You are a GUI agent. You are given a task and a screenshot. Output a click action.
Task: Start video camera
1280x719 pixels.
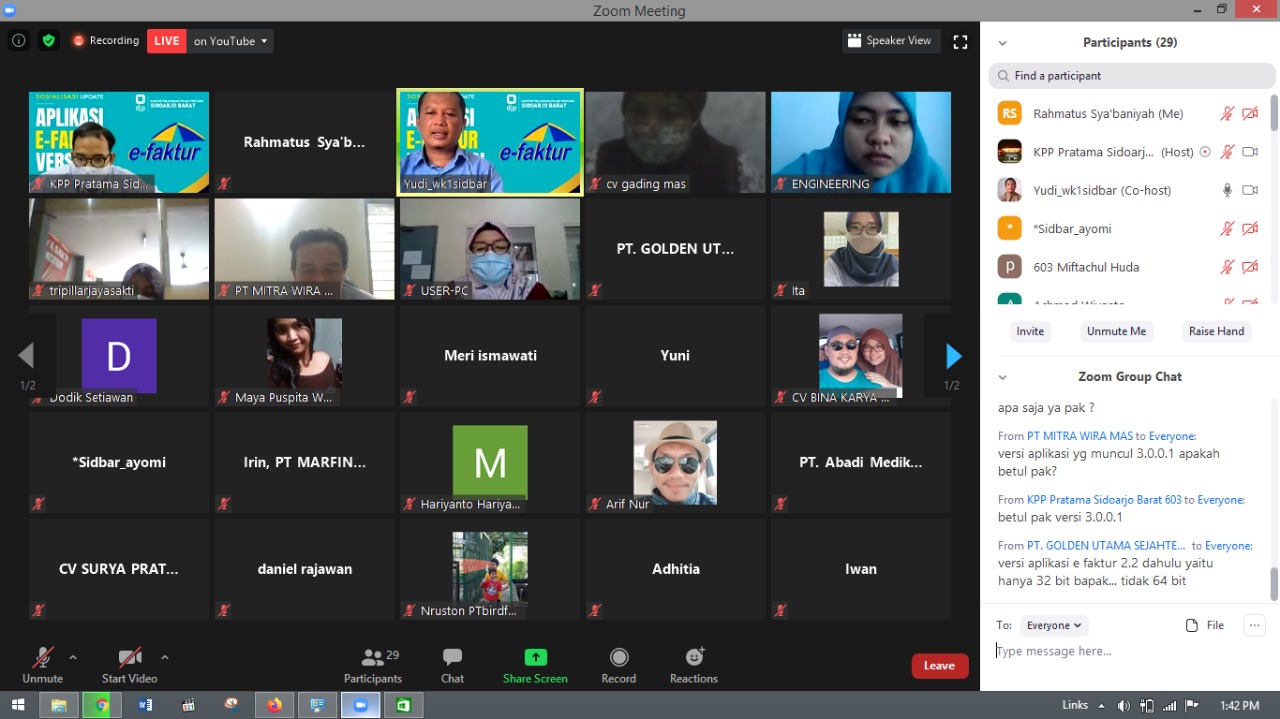click(129, 665)
